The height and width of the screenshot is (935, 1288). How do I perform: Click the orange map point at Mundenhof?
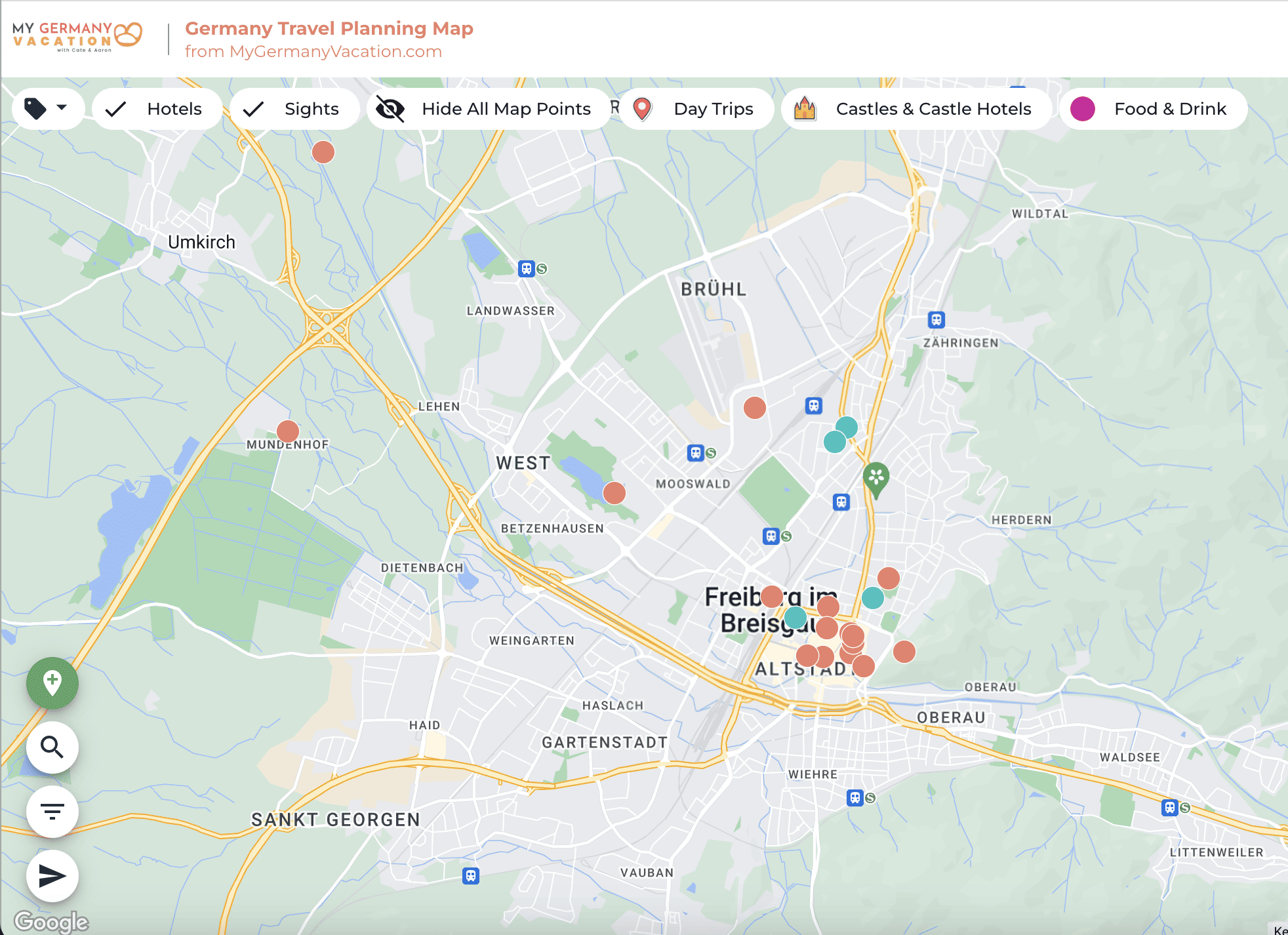tap(288, 431)
